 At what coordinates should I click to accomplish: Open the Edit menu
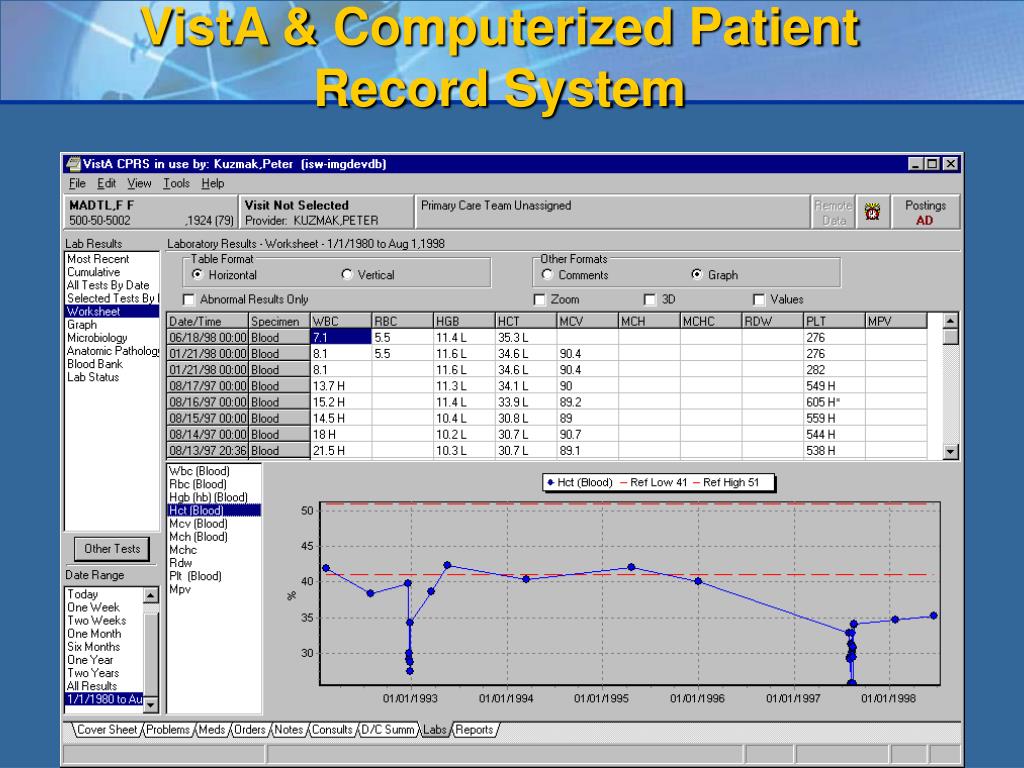coord(106,184)
